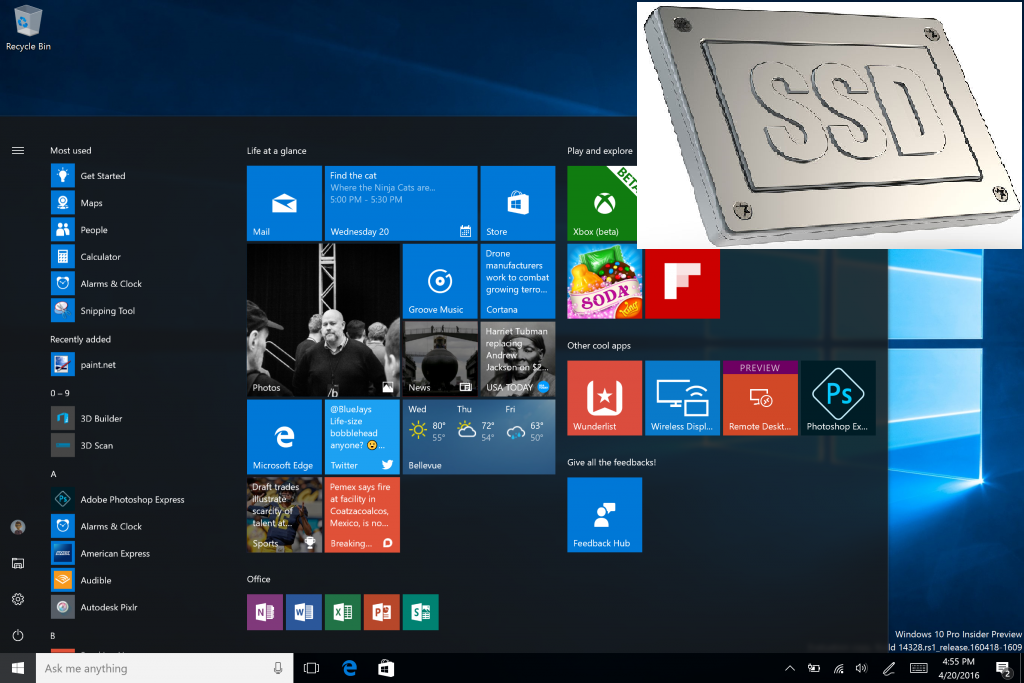Open the Calendar tile showing Wednesday 20
1024x683 pixels.
click(401, 203)
